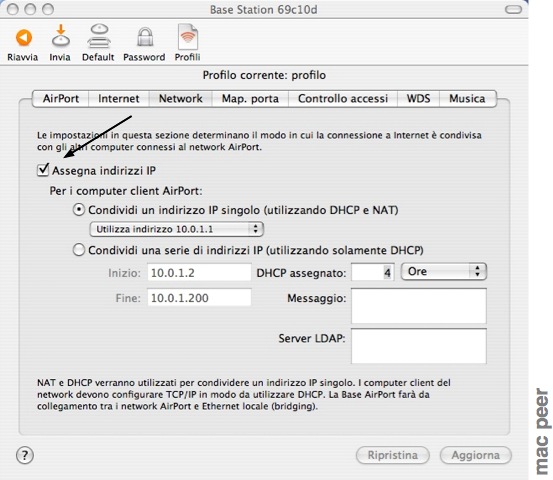Viewport: 553px width, 480px height.
Task: Click the Invia upload icon
Action: (61, 36)
